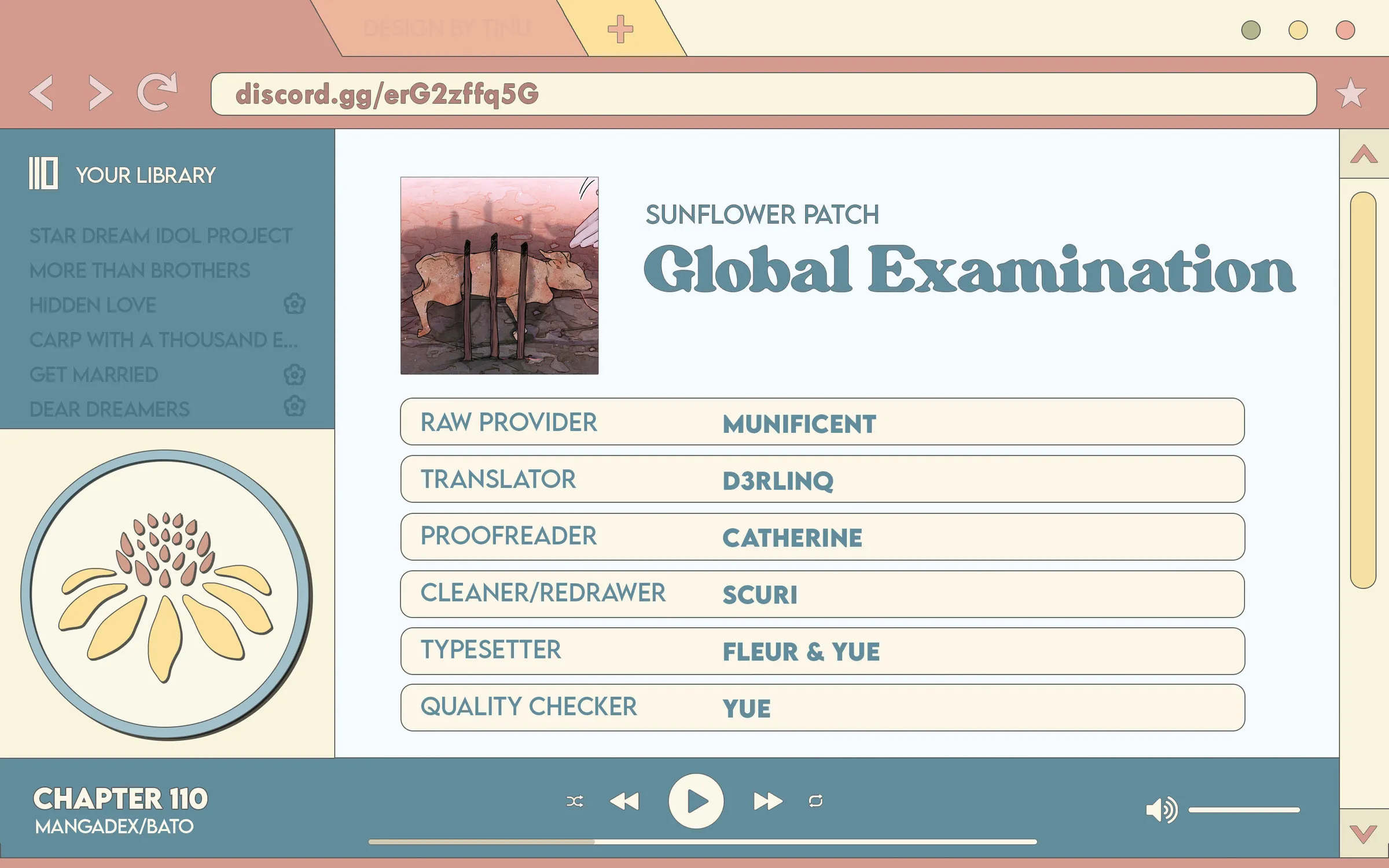Skip ahead with fast-forward button
The height and width of the screenshot is (868, 1389).
click(x=768, y=801)
